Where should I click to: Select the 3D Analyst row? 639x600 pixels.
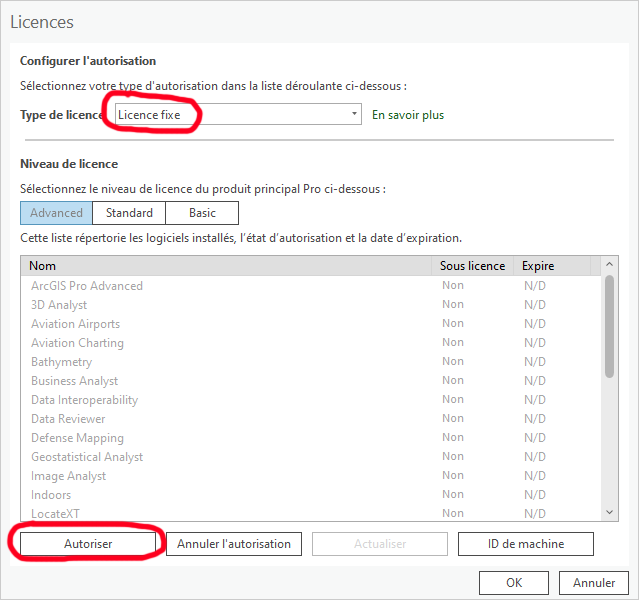click(x=59, y=305)
